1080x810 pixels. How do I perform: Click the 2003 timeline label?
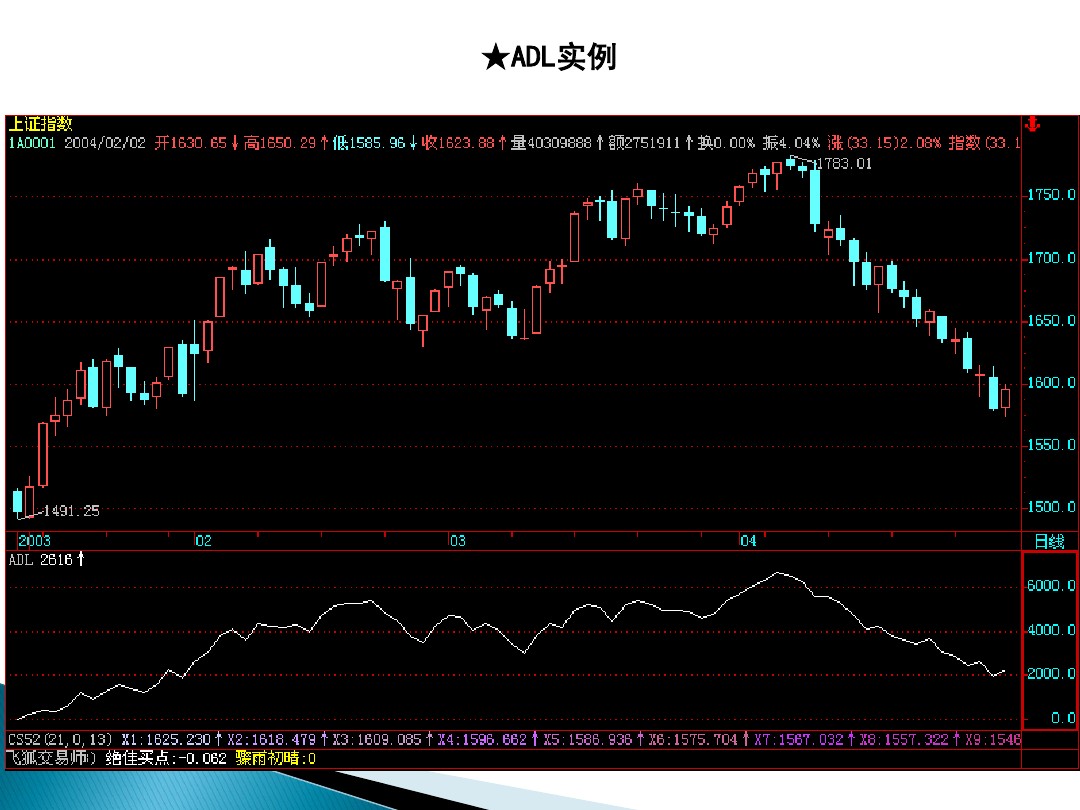[x=33, y=538]
